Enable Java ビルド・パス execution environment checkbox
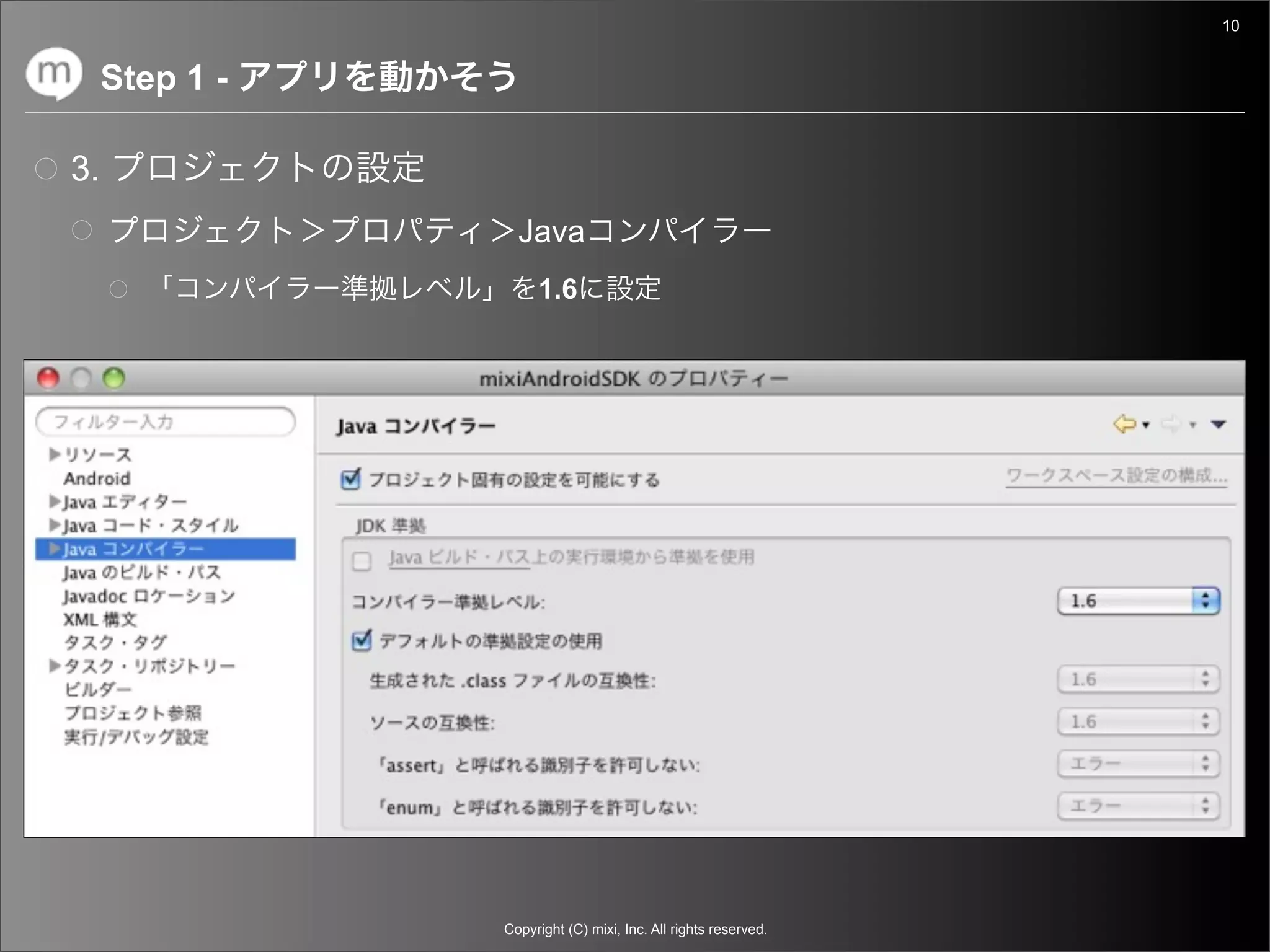The height and width of the screenshot is (952, 1270). coord(362,561)
